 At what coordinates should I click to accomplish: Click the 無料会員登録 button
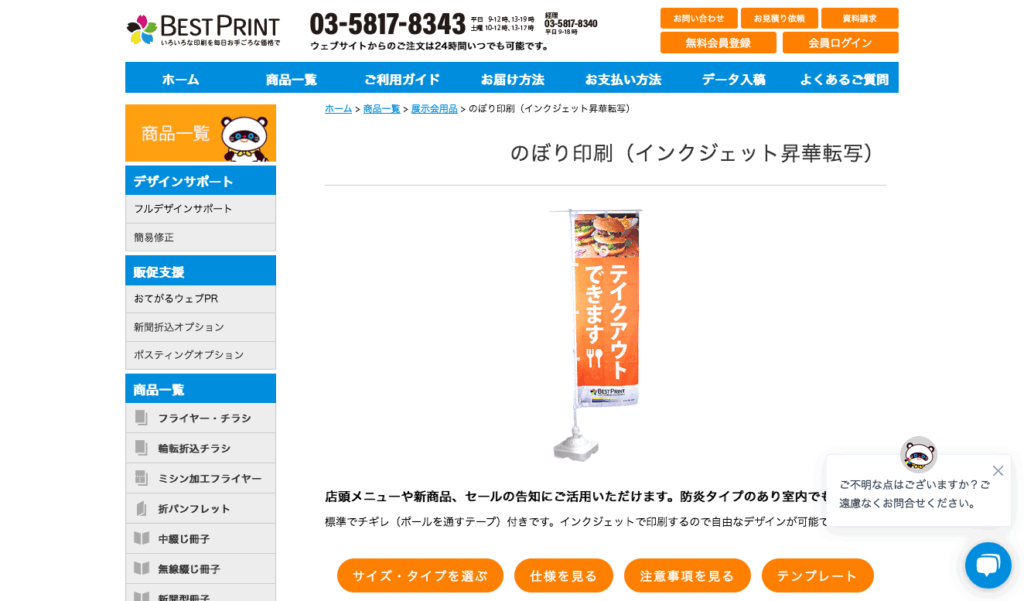[x=718, y=43]
